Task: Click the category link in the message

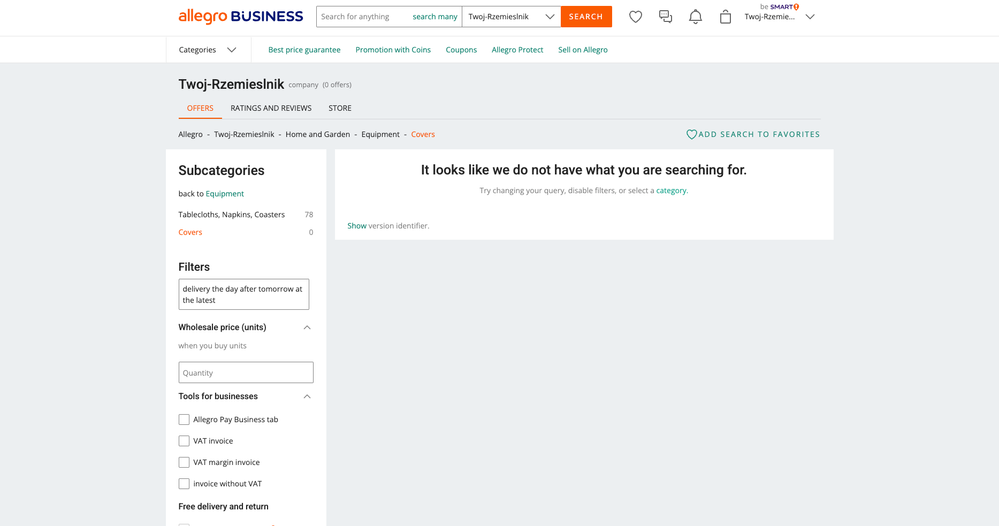Action: coord(671,190)
